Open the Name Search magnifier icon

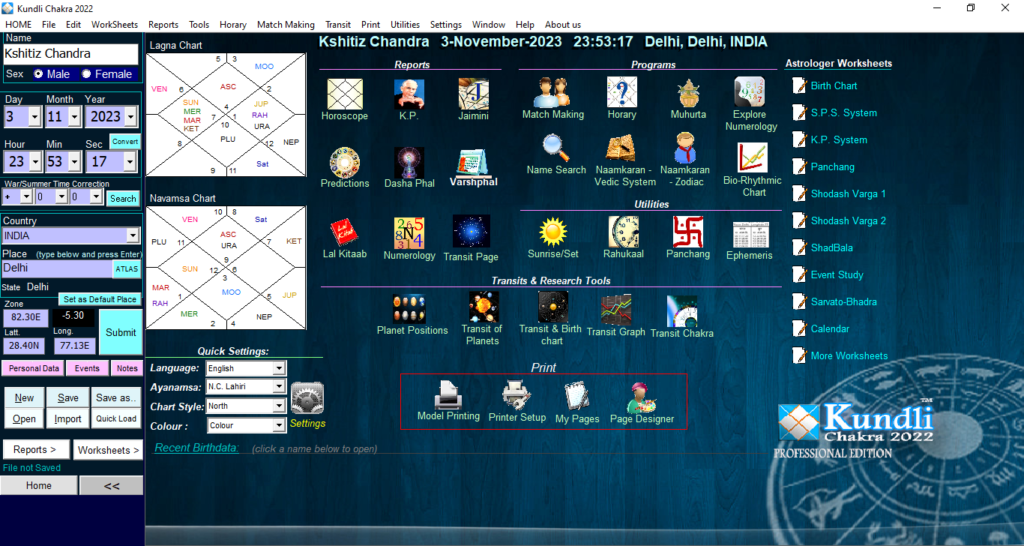pyautogui.click(x=556, y=148)
